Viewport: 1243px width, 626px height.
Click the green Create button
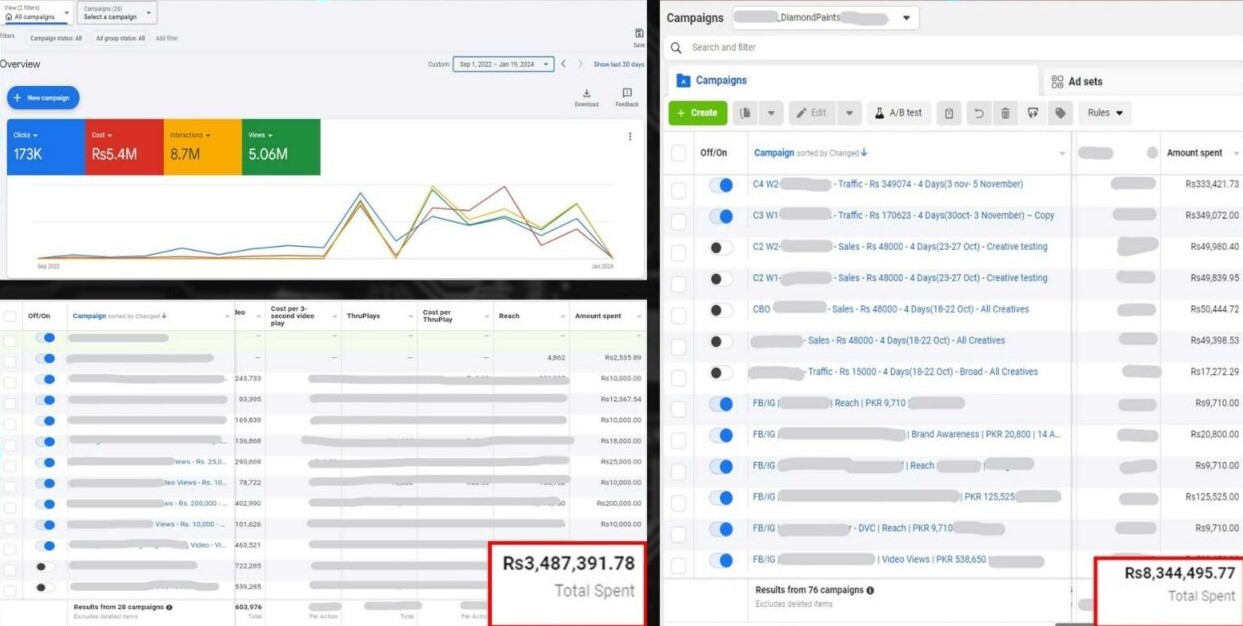tap(697, 113)
